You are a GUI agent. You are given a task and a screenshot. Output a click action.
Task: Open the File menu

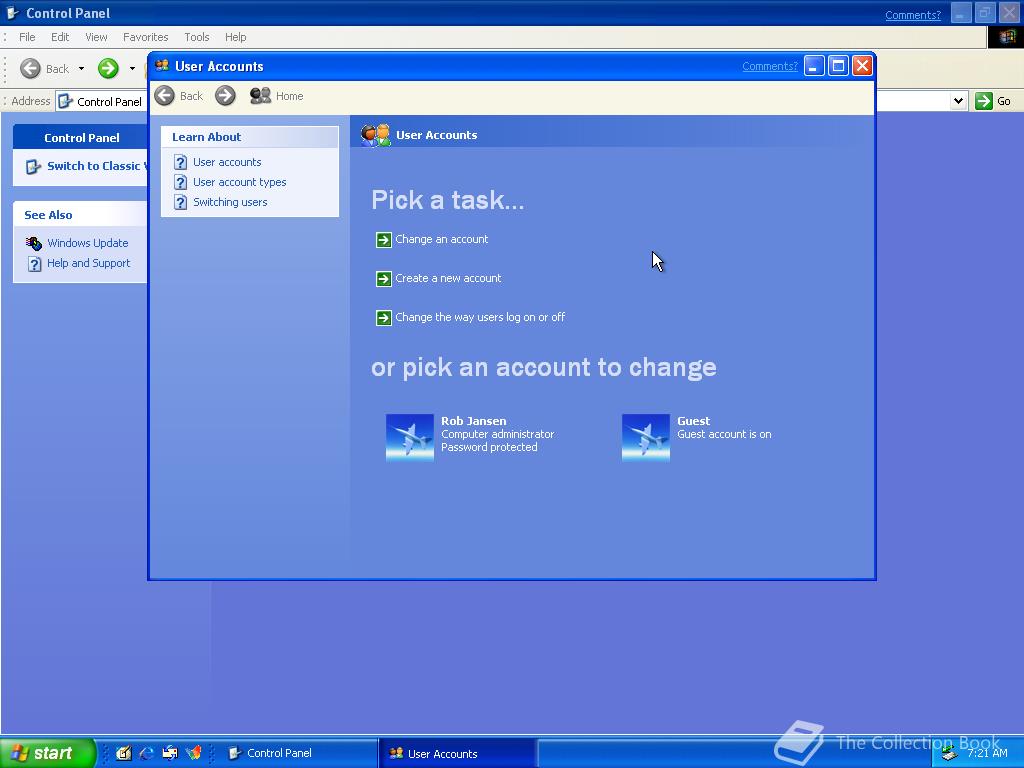[x=27, y=37]
